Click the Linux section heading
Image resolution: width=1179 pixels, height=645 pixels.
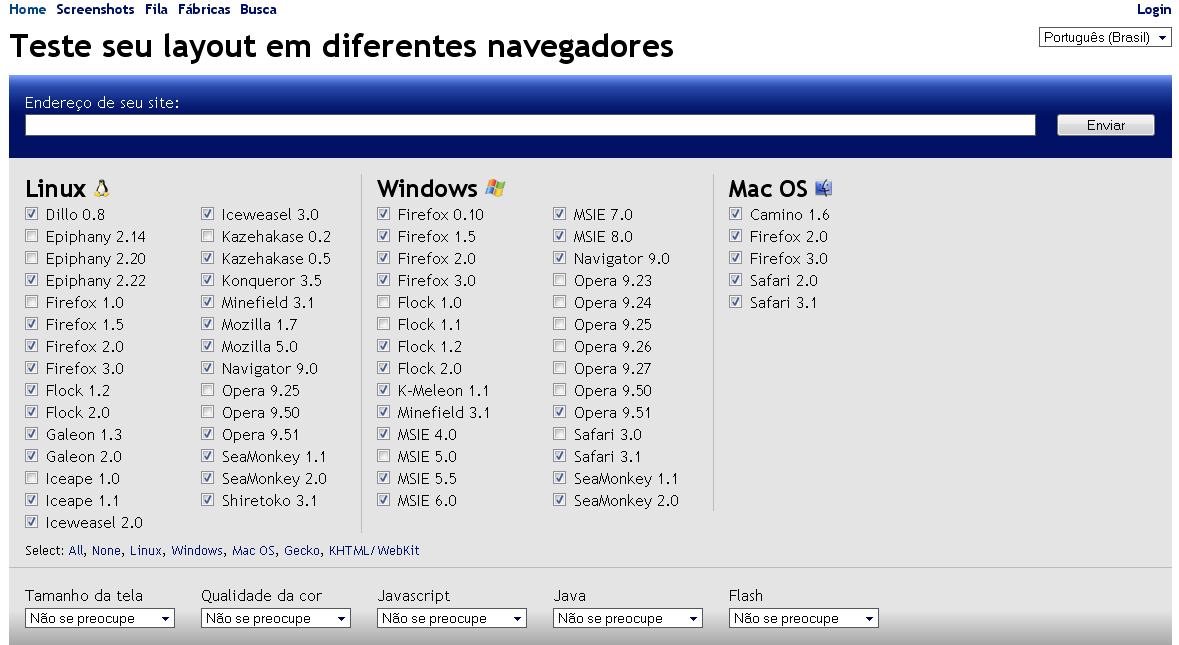tap(56, 188)
